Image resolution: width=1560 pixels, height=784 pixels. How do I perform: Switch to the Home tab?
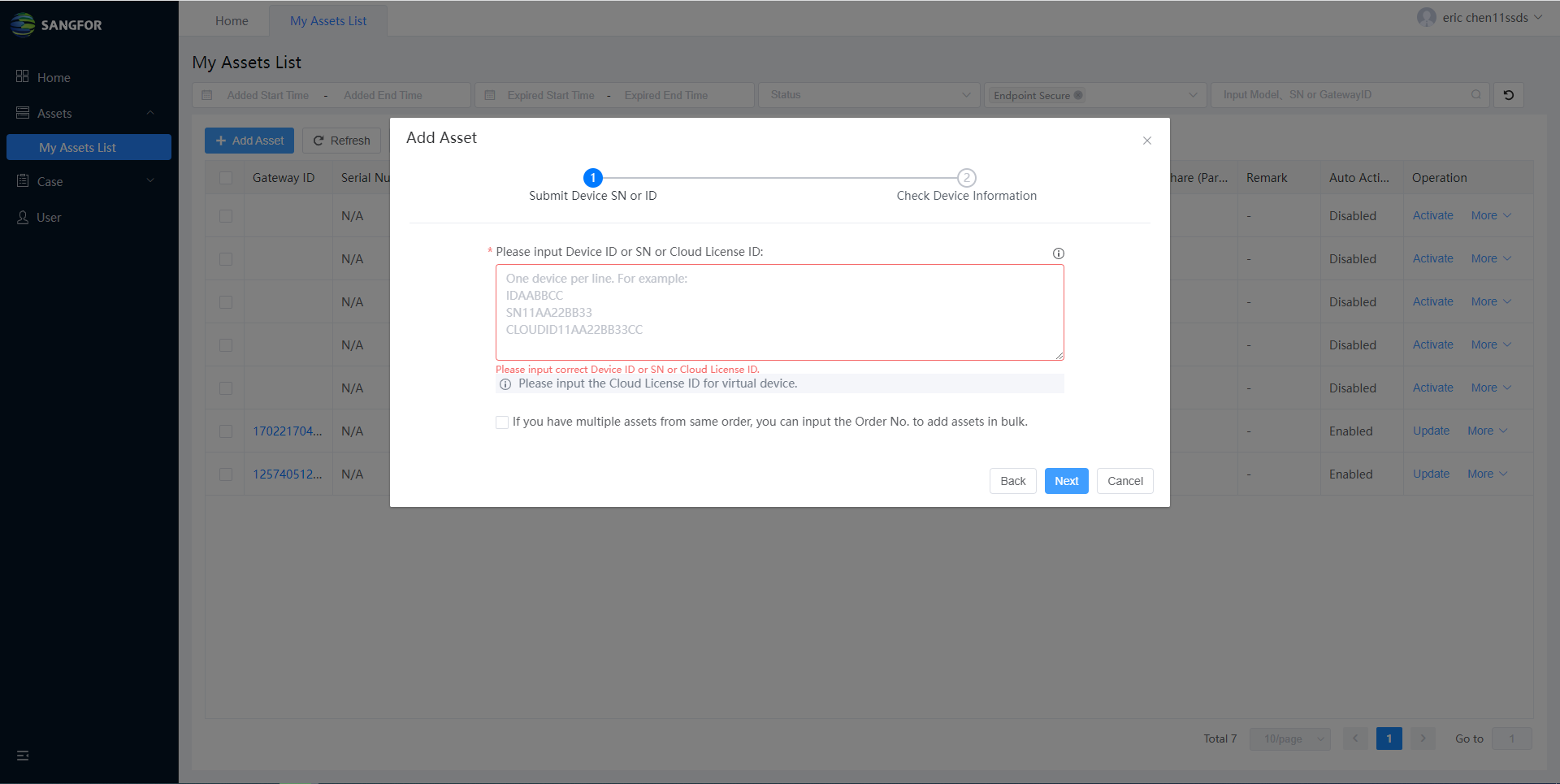pos(232,21)
